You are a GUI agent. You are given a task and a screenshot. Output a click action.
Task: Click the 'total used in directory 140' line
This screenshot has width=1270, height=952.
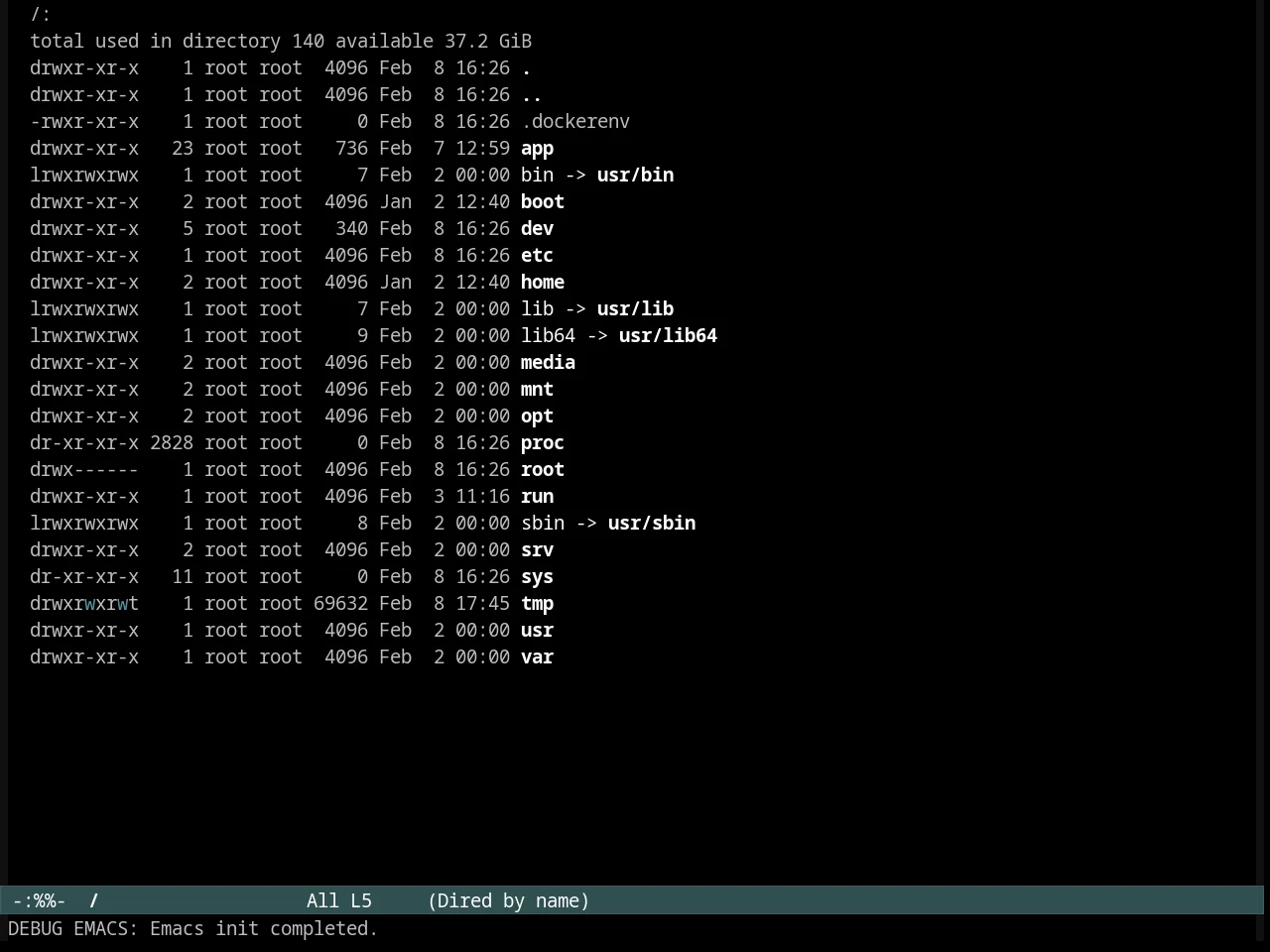(x=177, y=42)
